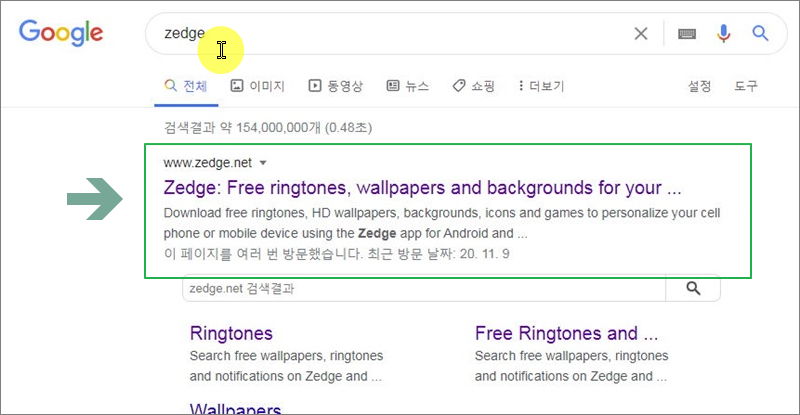Clear the search query with X icon
This screenshot has width=800, height=415.
(x=641, y=34)
